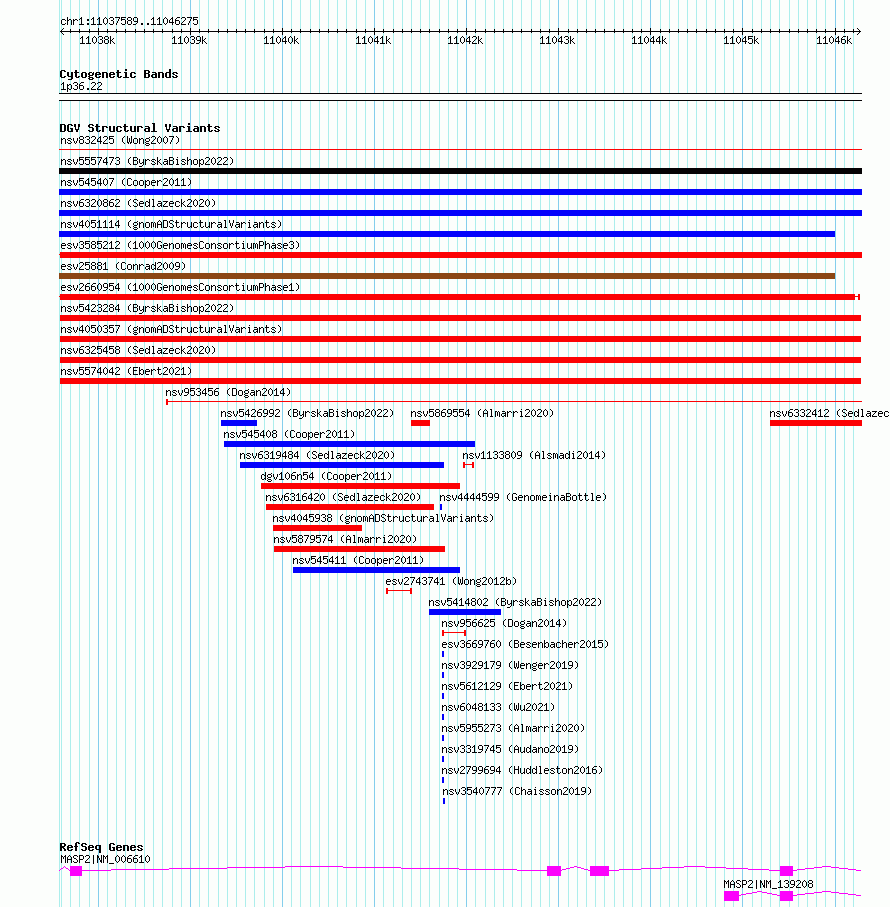Click nsv5612129 (Ebert2021) label

click(x=507, y=687)
